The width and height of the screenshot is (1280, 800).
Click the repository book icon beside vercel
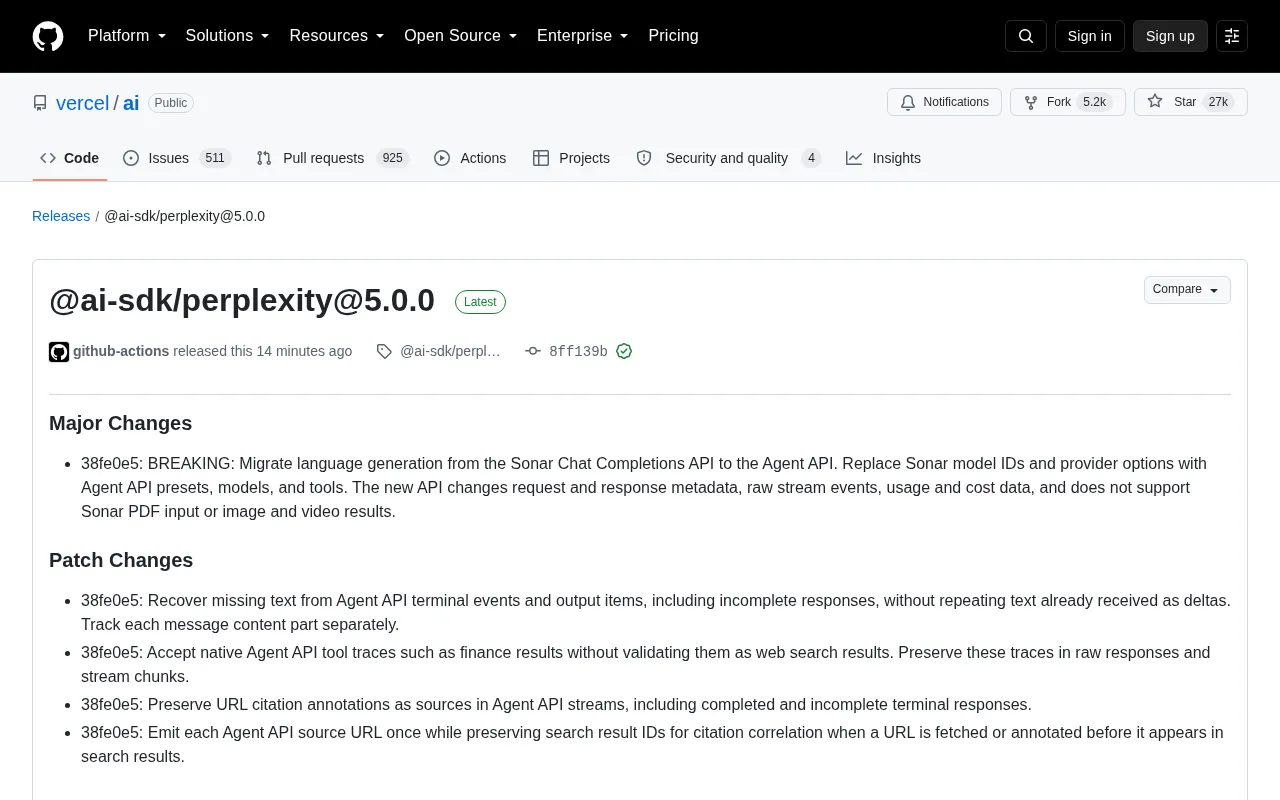[x=40, y=103]
